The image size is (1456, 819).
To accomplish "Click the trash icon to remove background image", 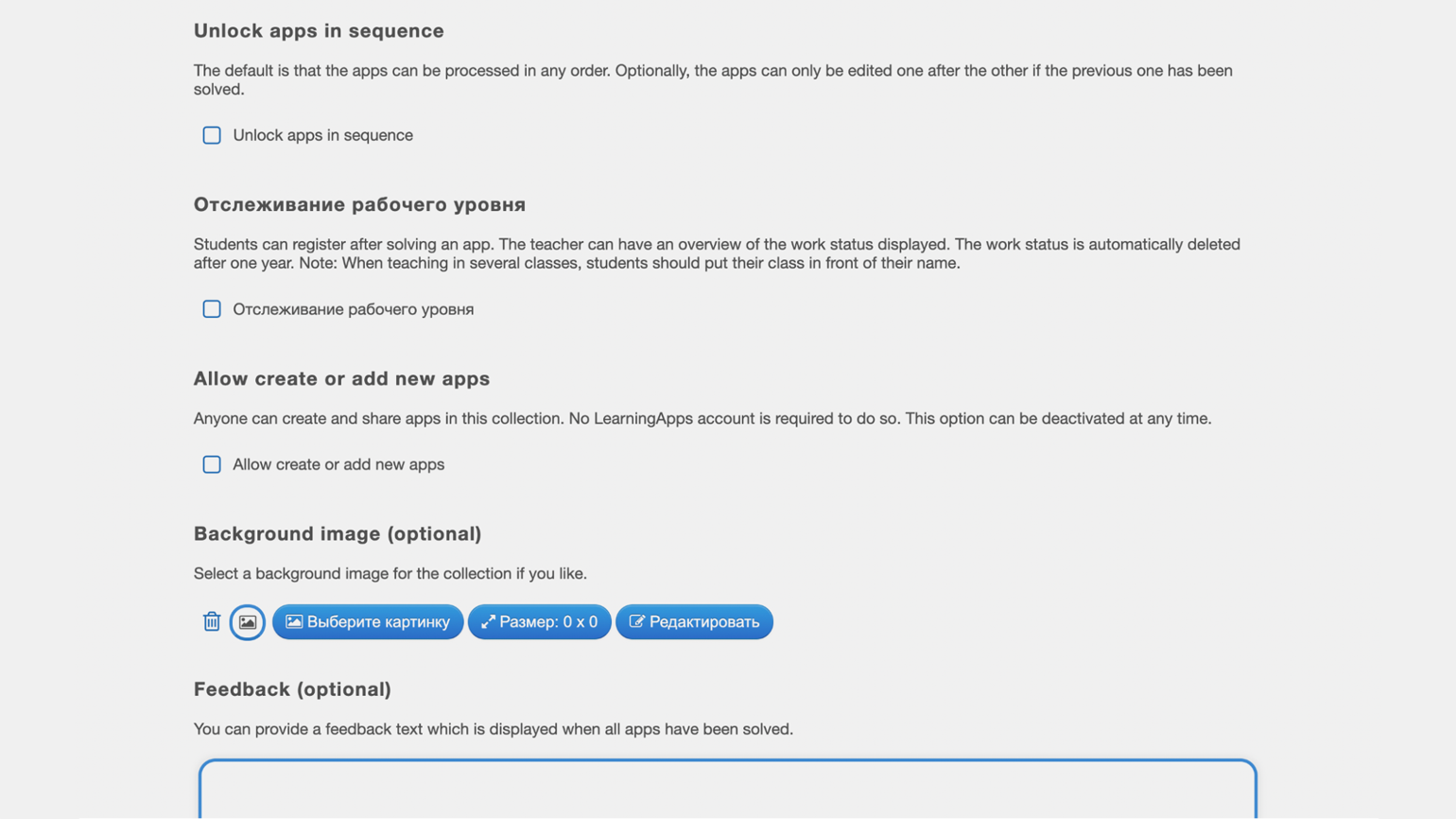I will click(212, 621).
